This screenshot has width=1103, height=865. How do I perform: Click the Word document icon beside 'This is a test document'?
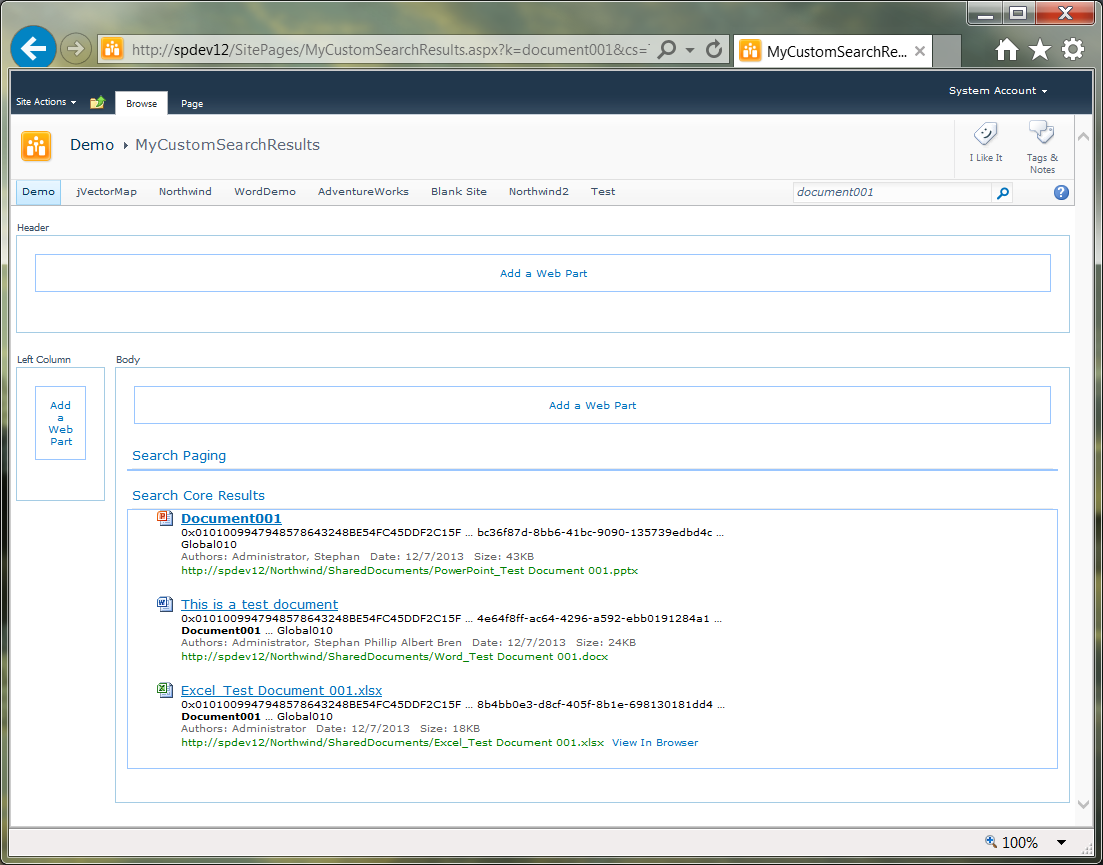(165, 604)
